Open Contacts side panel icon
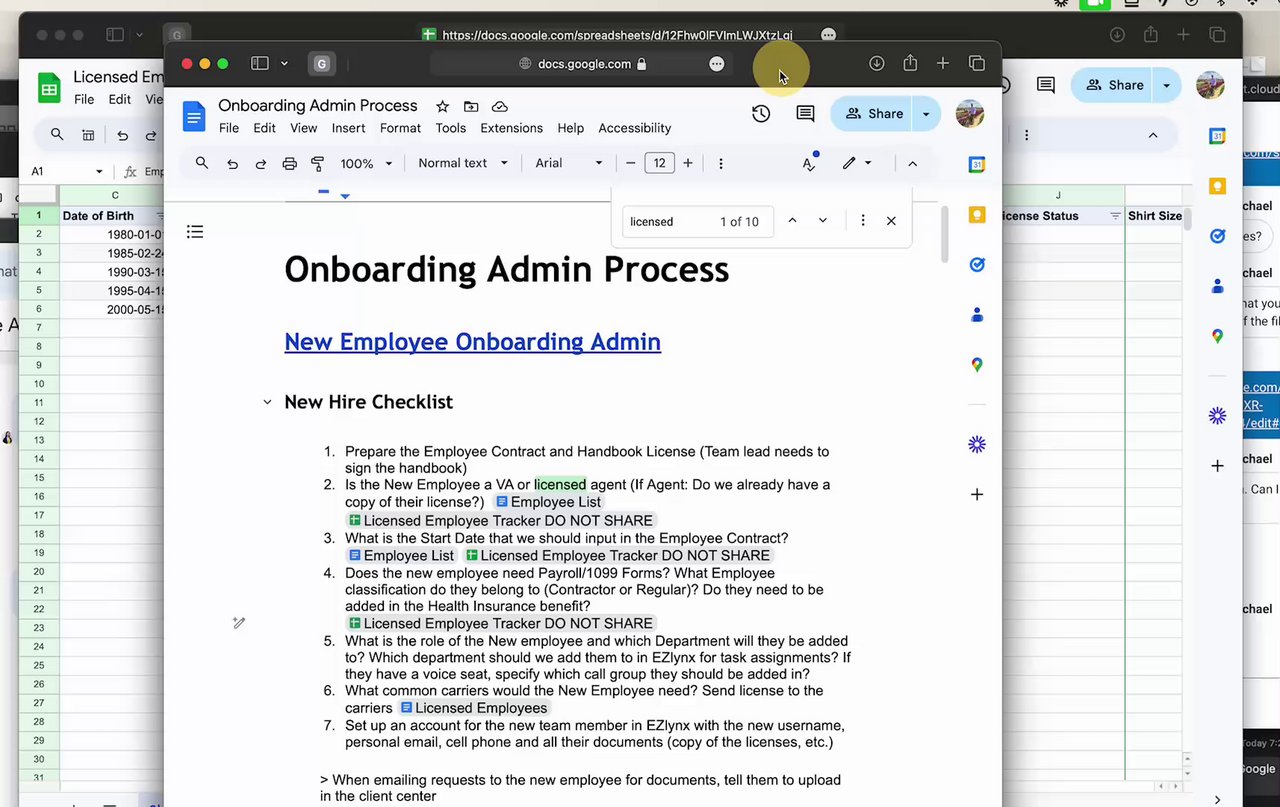 pyautogui.click(x=977, y=315)
